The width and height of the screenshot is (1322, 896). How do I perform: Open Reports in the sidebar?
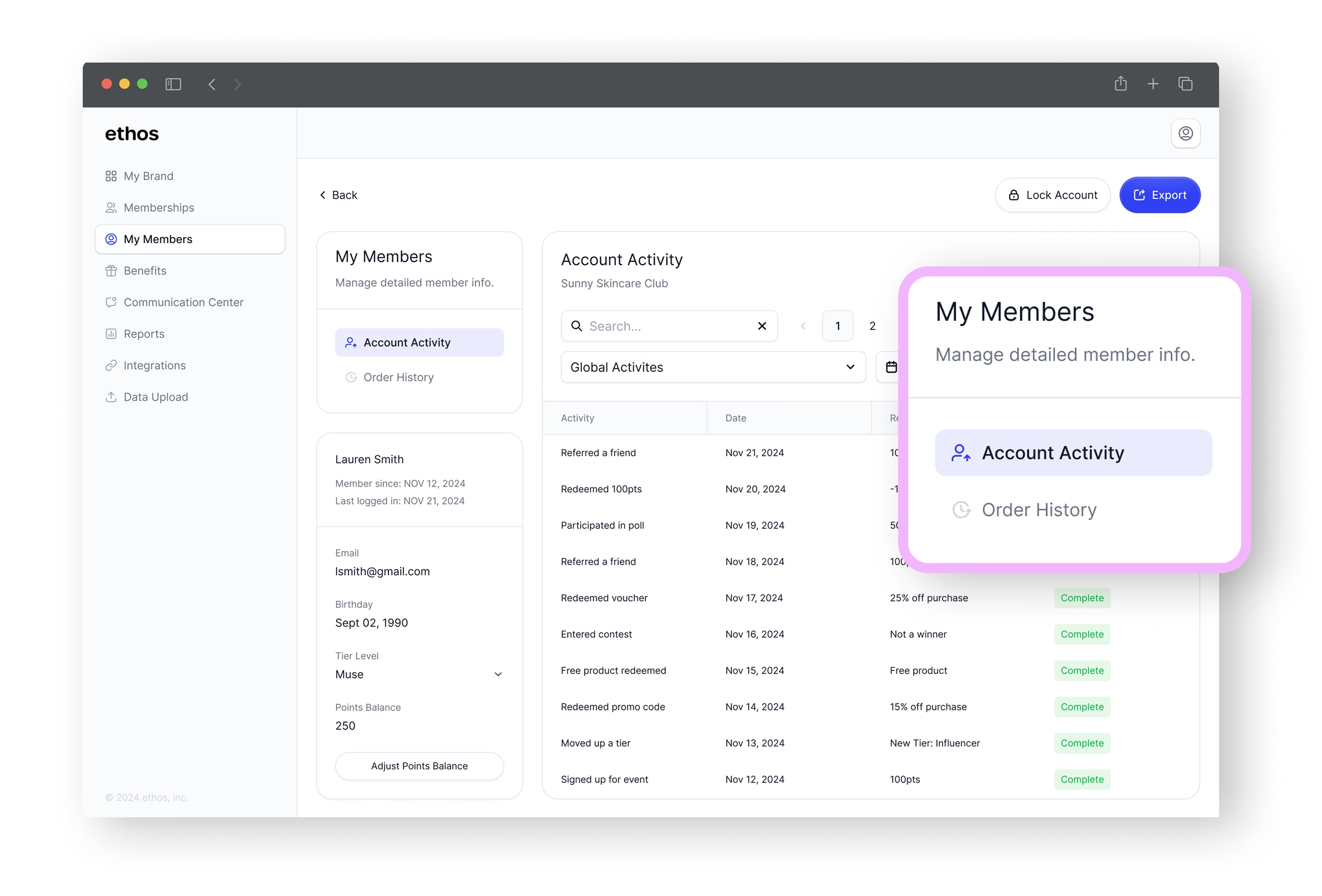[x=144, y=334]
